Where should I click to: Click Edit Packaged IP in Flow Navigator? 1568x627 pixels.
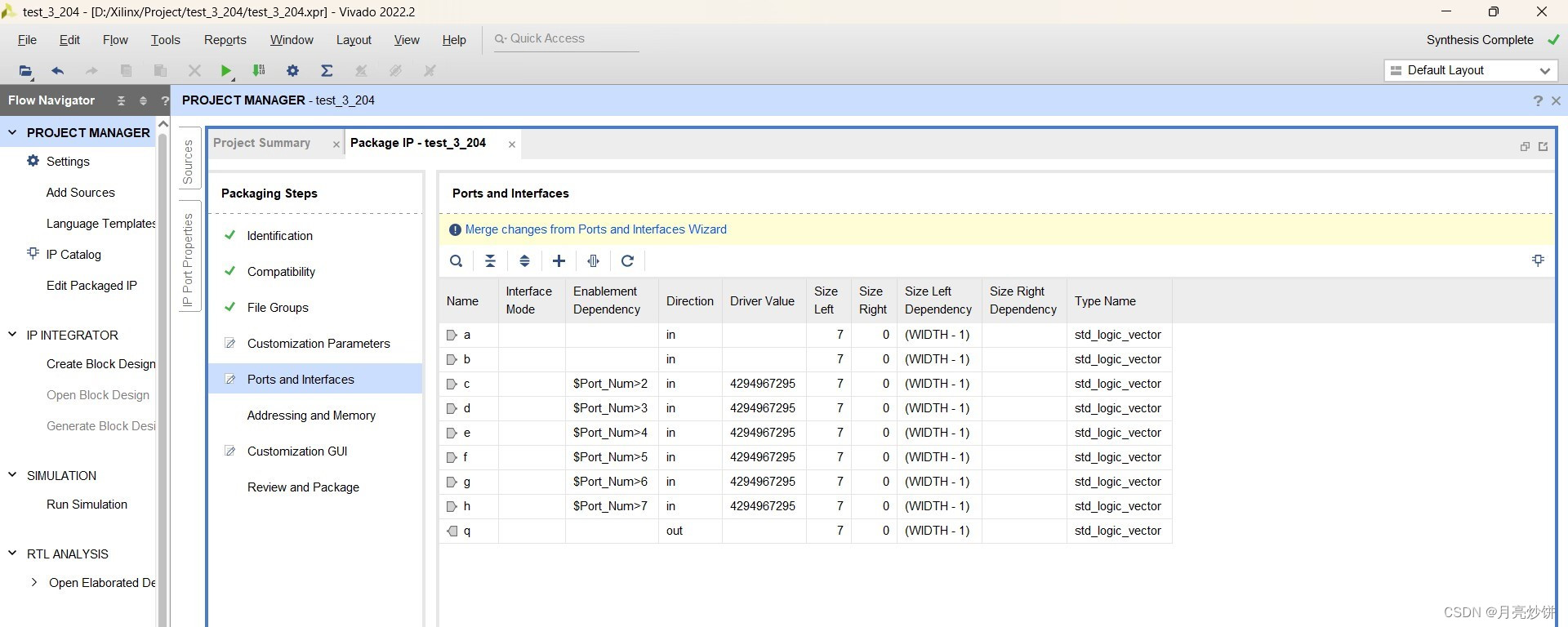[91, 286]
